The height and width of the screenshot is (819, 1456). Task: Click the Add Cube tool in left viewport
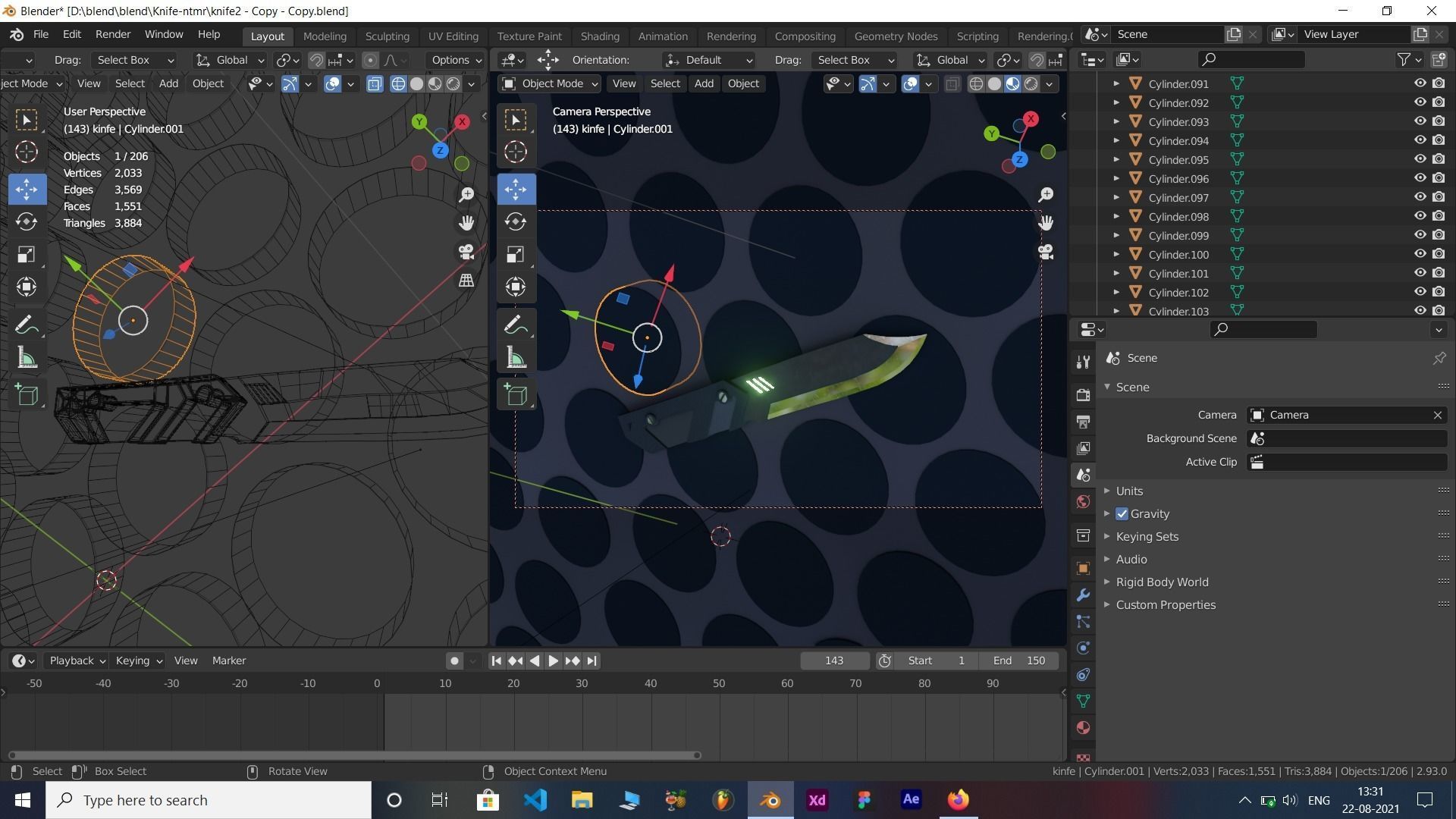[x=27, y=394]
